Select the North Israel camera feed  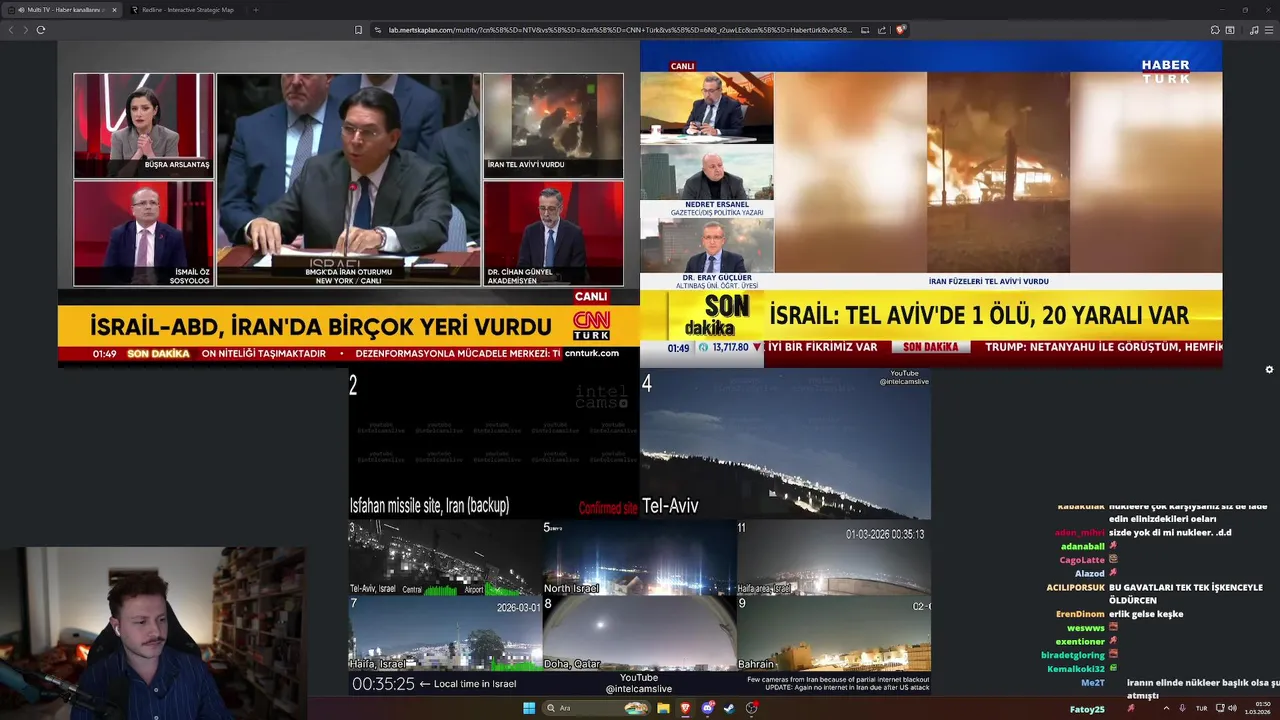click(639, 557)
